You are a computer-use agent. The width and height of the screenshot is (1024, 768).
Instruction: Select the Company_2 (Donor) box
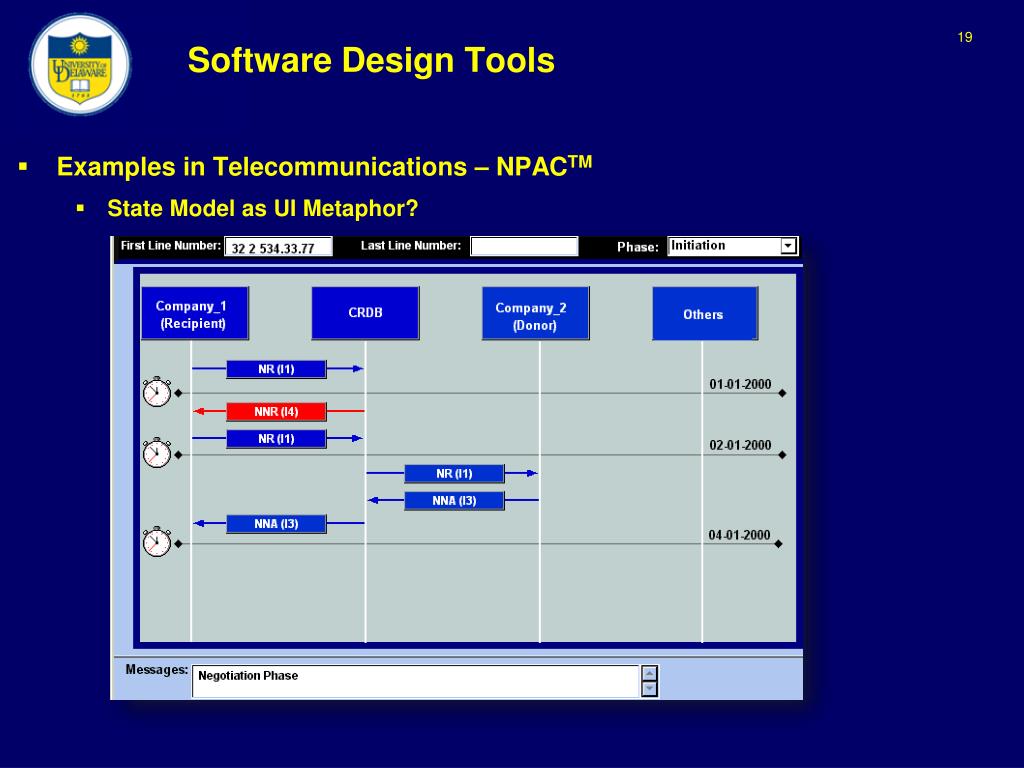(x=536, y=313)
